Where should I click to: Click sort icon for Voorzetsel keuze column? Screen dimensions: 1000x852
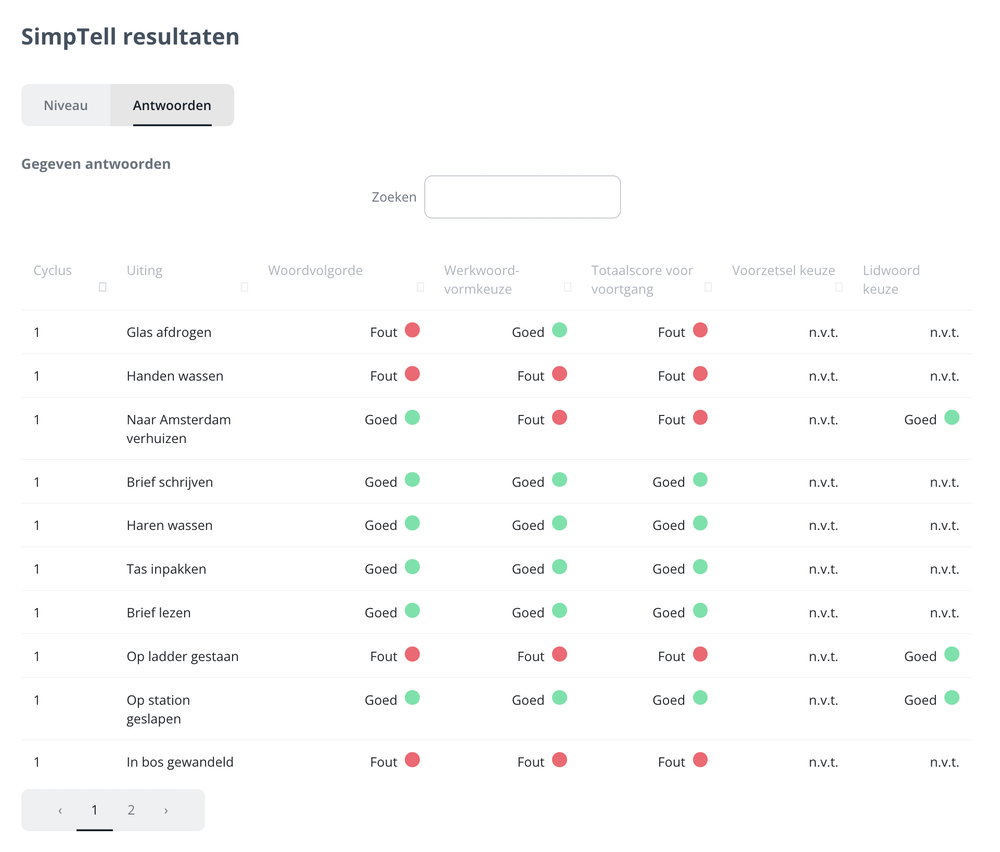[839, 288]
